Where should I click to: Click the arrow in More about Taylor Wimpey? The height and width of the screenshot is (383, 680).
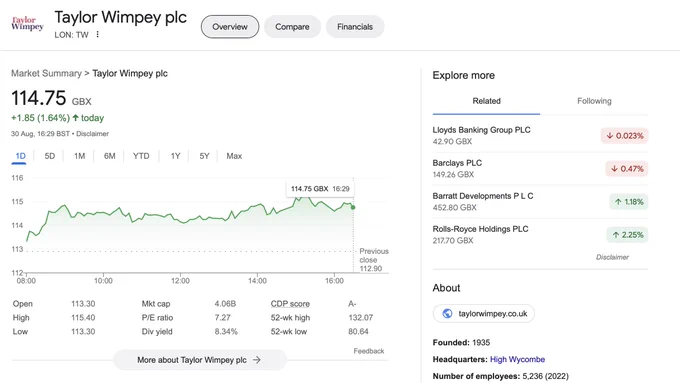click(x=257, y=360)
